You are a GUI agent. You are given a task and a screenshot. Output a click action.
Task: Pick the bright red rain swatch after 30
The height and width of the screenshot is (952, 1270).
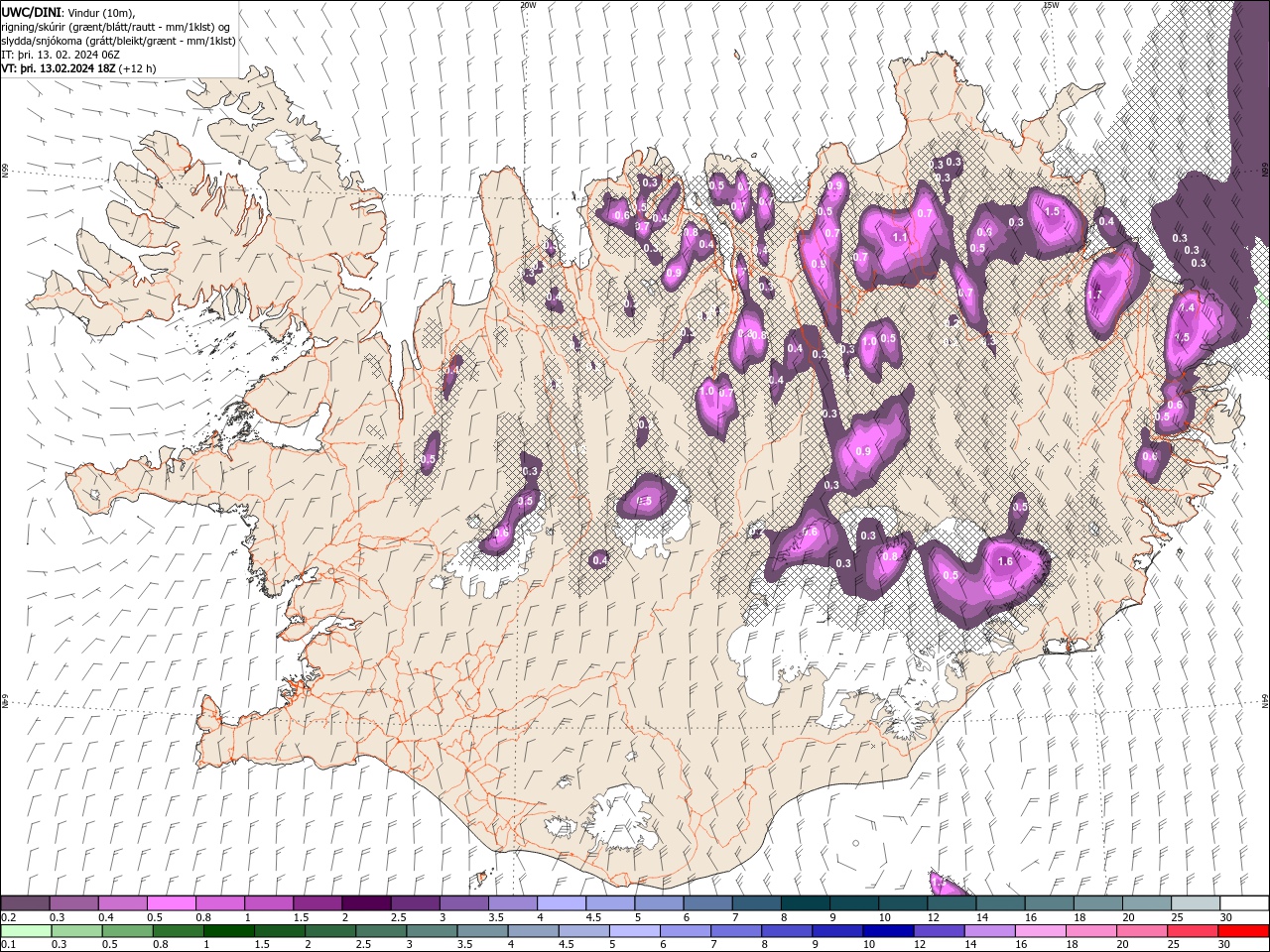(x=1242, y=931)
